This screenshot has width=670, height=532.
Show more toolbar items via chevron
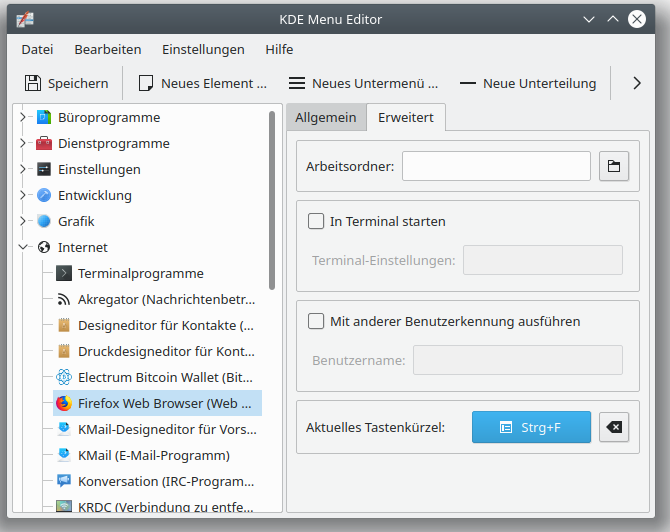tap(637, 83)
